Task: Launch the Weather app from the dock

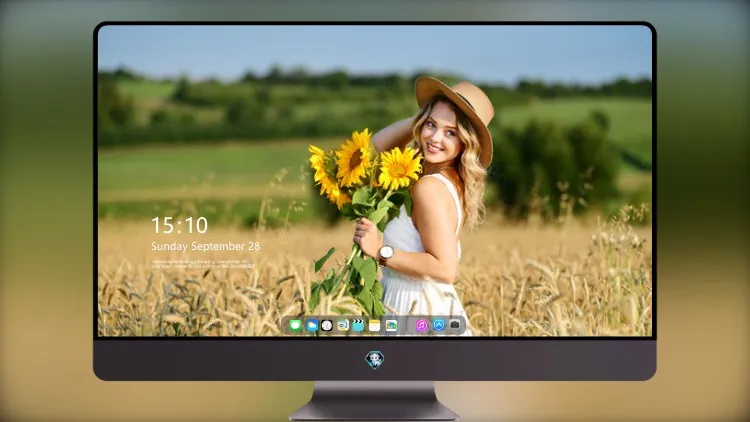Action: [x=312, y=325]
